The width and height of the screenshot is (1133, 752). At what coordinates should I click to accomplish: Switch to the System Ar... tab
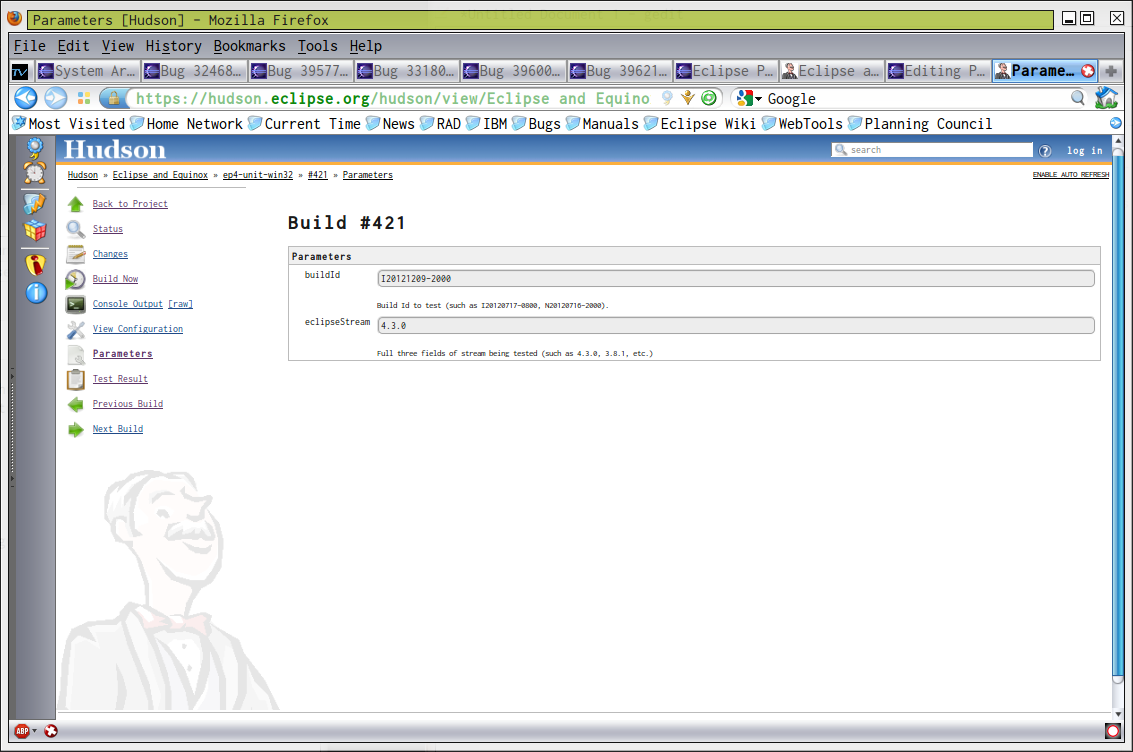pyautogui.click(x=87, y=71)
